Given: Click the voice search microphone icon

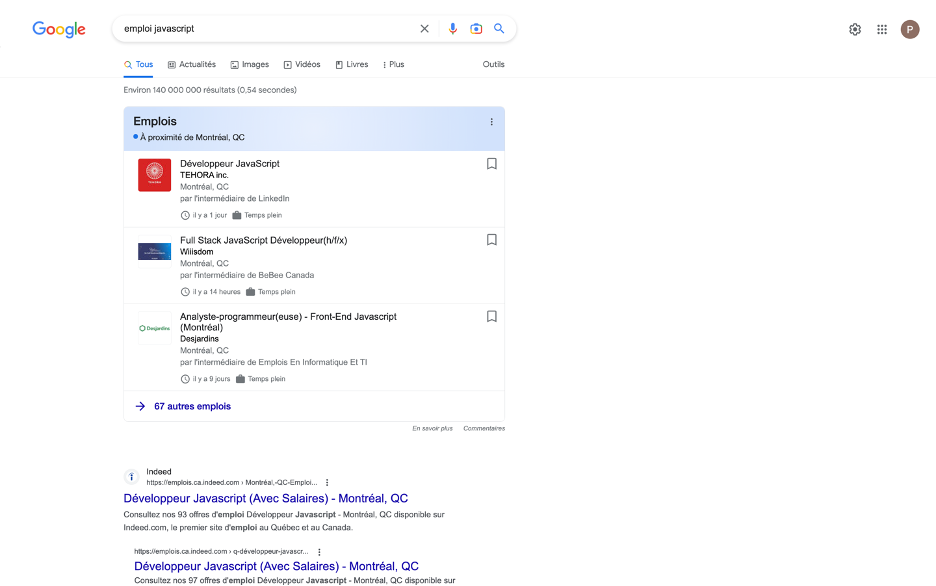Looking at the screenshot, I should point(454,28).
